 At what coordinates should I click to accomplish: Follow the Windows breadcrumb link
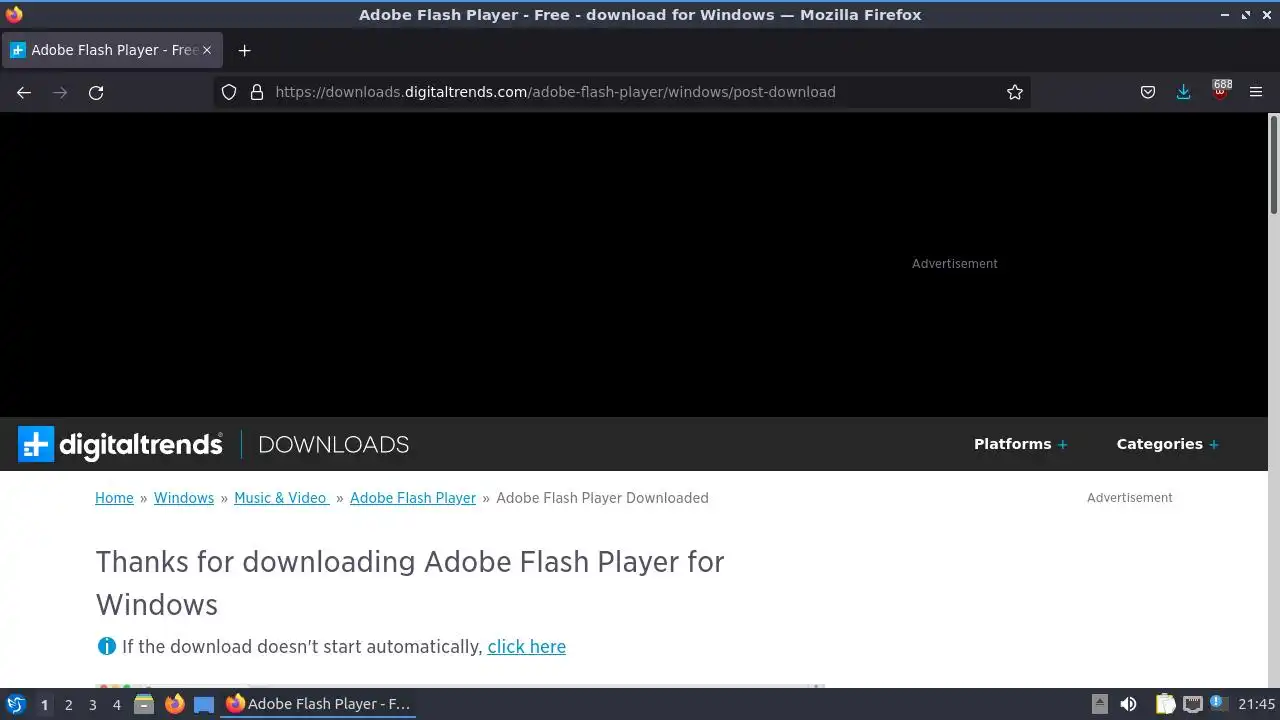(x=184, y=498)
